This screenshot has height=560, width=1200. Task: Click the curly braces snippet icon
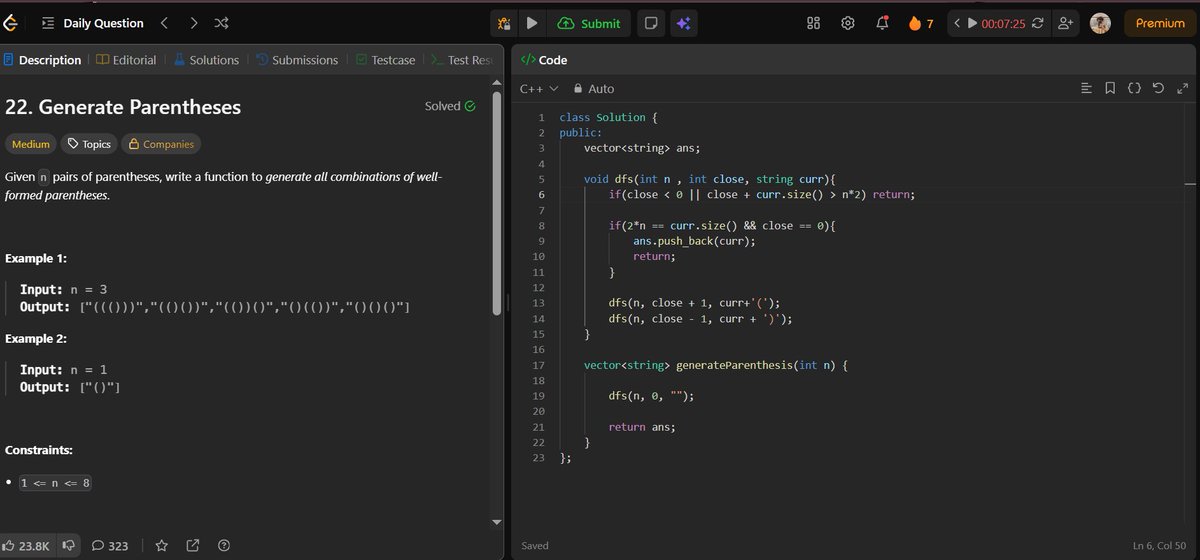pyautogui.click(x=1134, y=89)
